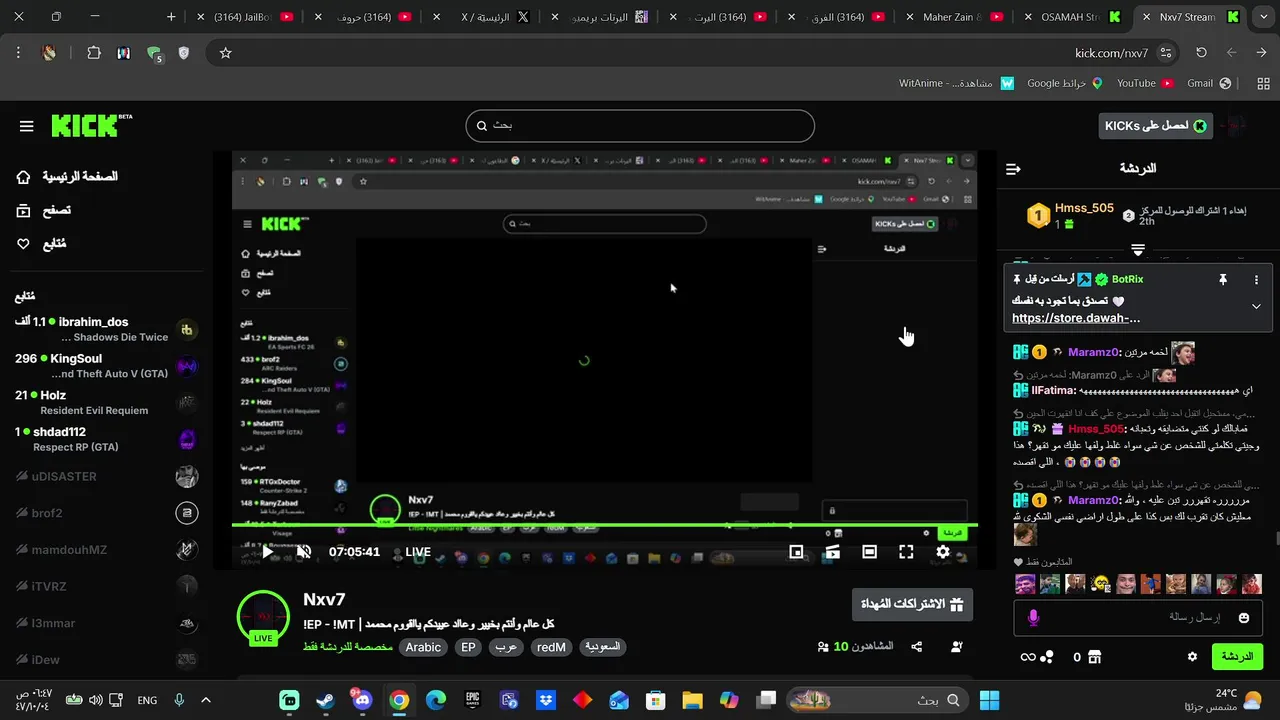Select the عرب tag
The image size is (1280, 720).
click(x=507, y=647)
